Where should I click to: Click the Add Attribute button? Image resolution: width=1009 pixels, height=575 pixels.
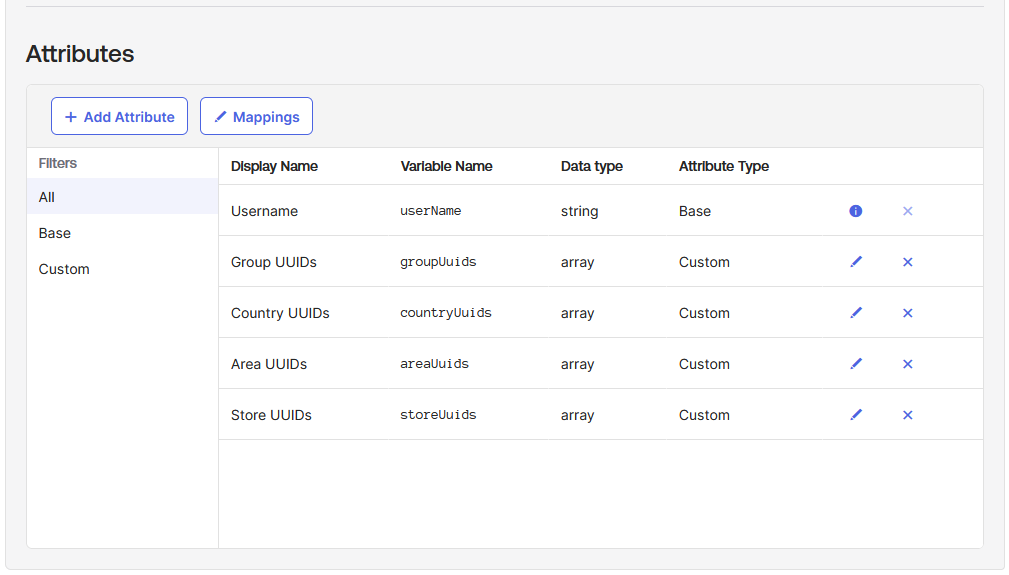point(119,116)
